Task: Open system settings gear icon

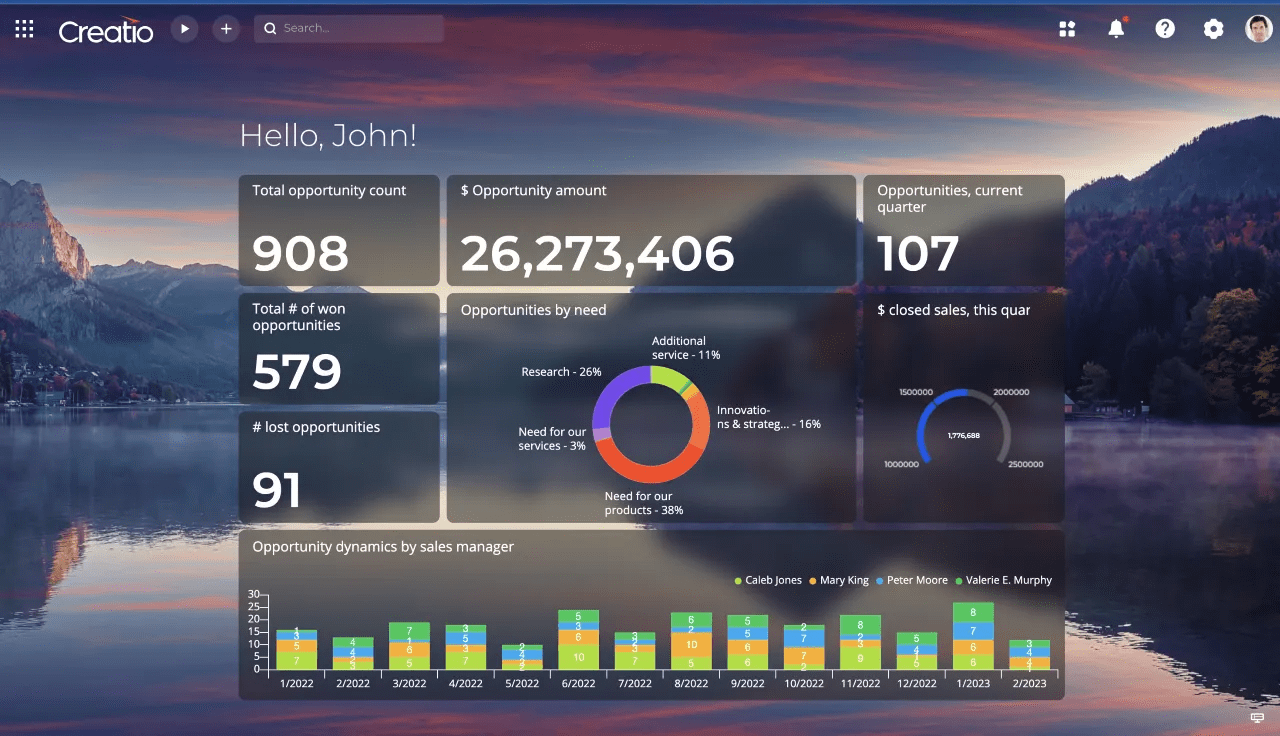Action: (1213, 29)
